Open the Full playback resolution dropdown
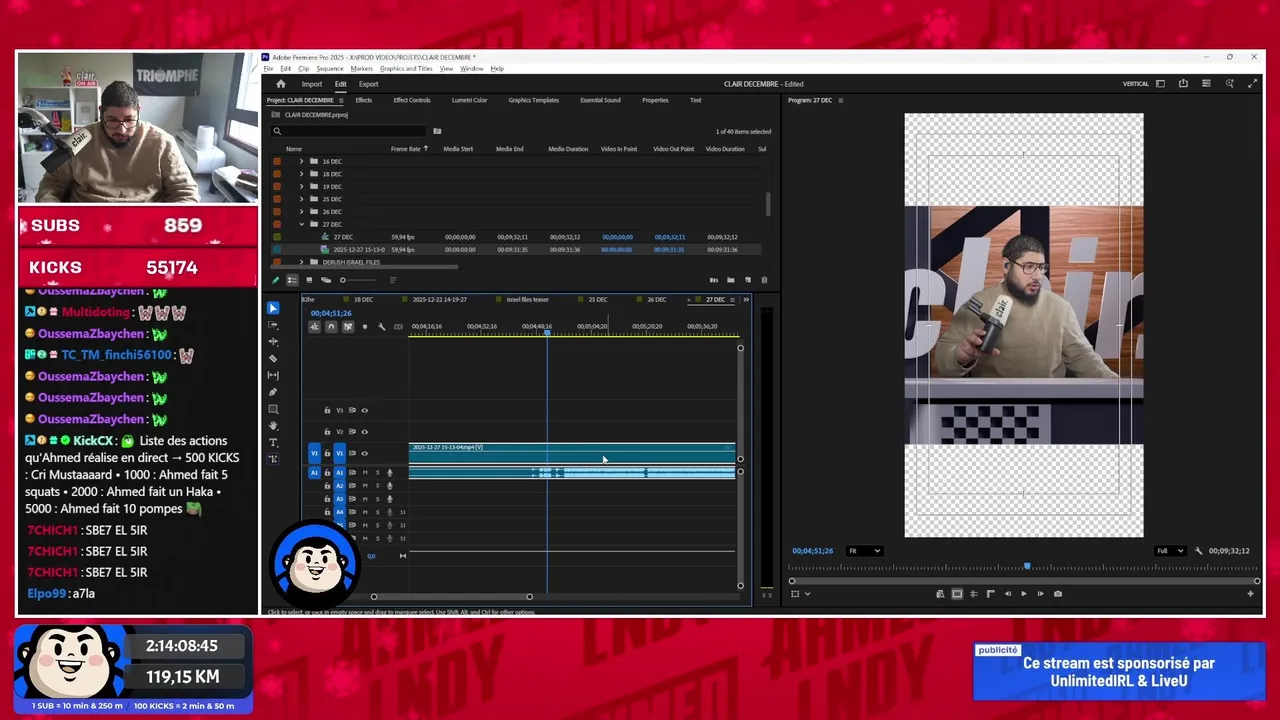This screenshot has height=720, width=1280. (x=1170, y=551)
